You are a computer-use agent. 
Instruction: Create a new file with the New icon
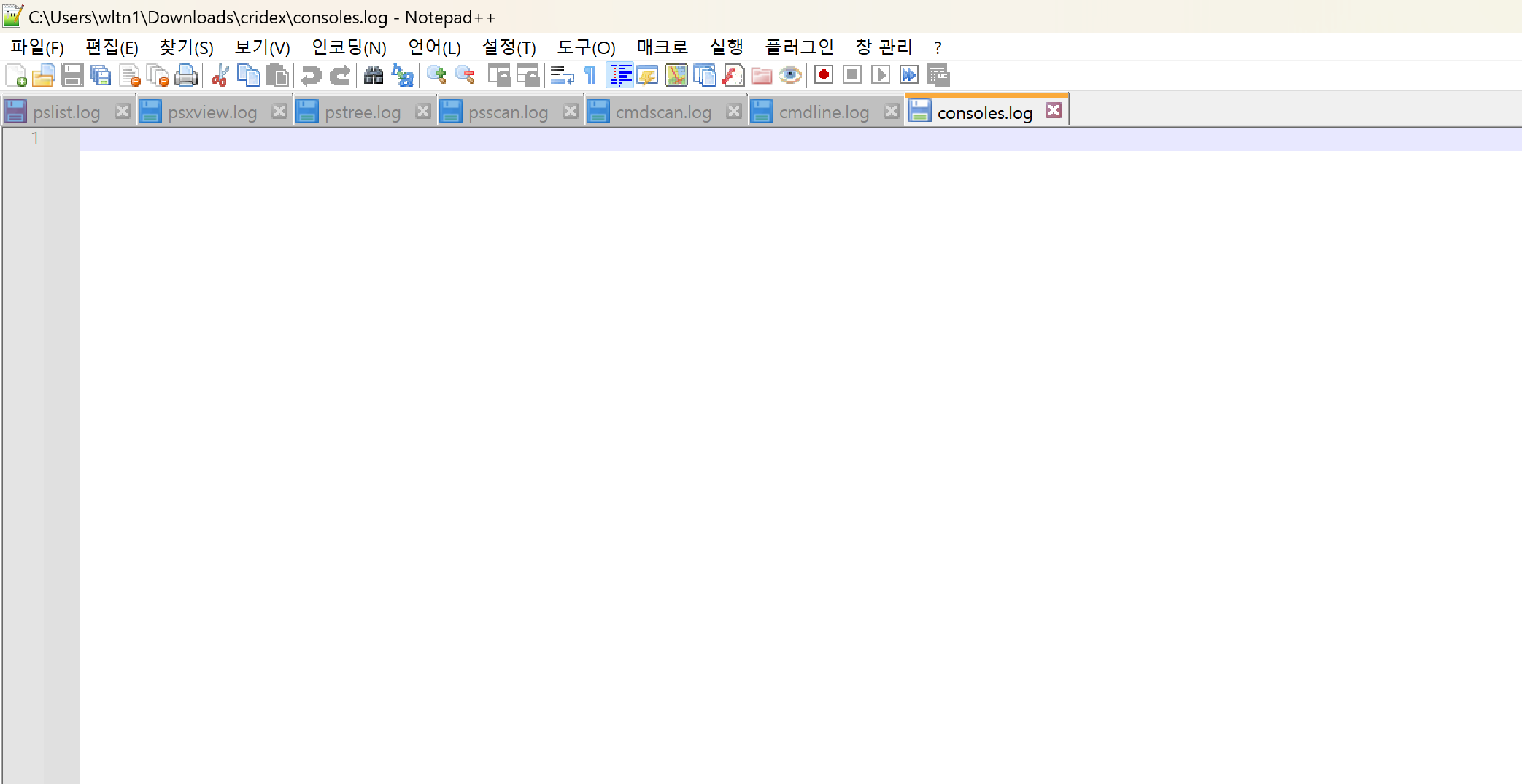(x=16, y=75)
